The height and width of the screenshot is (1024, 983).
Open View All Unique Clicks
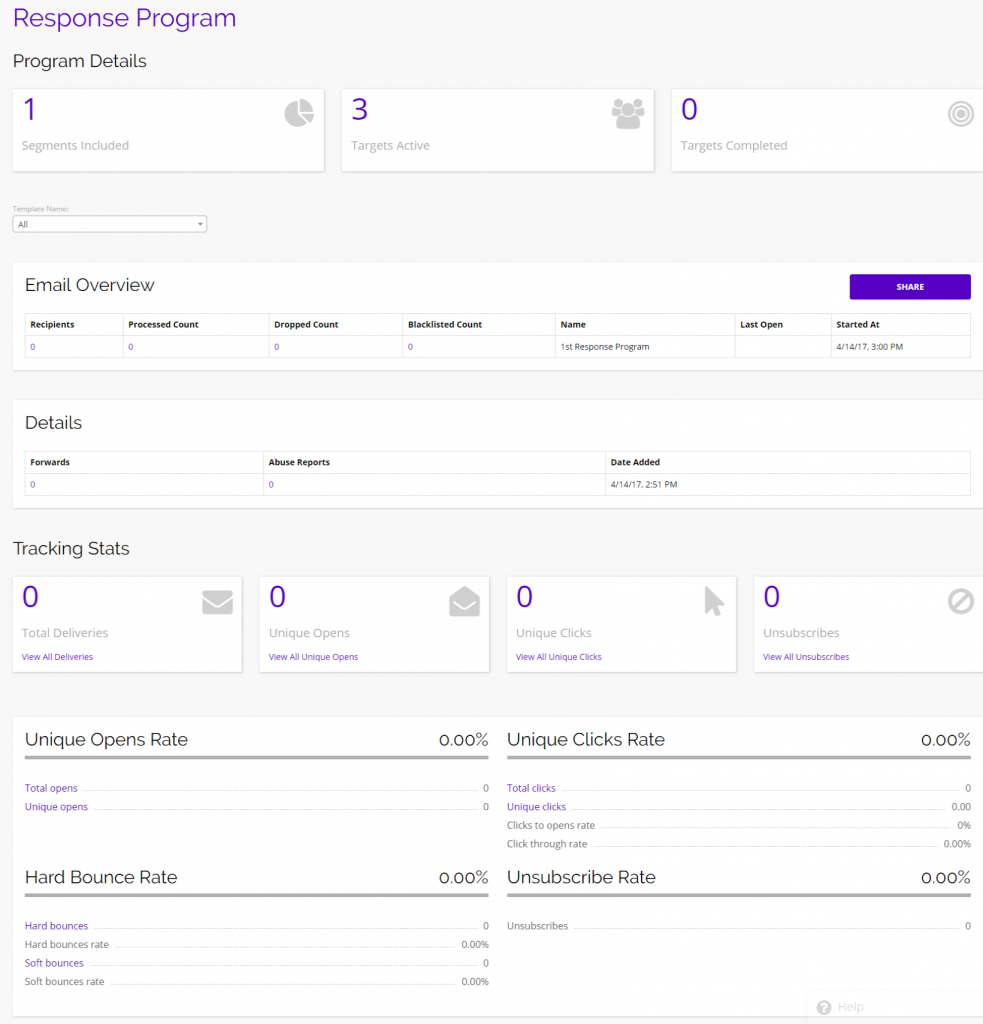pyautogui.click(x=557, y=656)
